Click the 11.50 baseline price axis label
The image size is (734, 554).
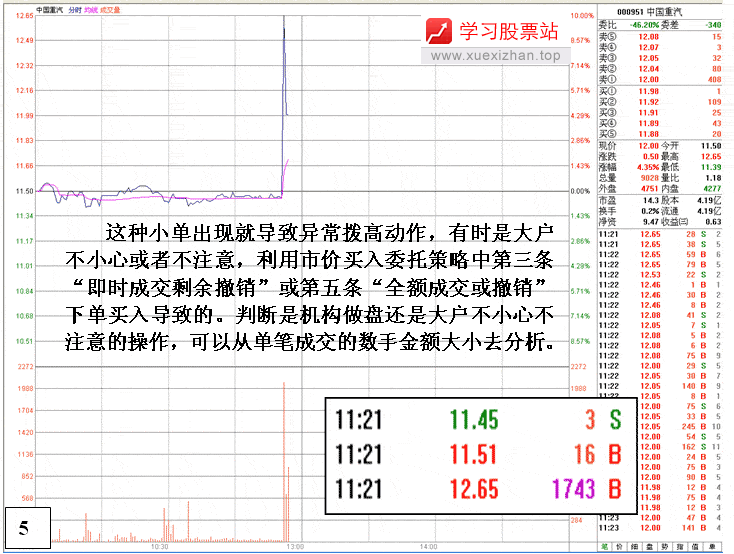[x=25, y=191]
